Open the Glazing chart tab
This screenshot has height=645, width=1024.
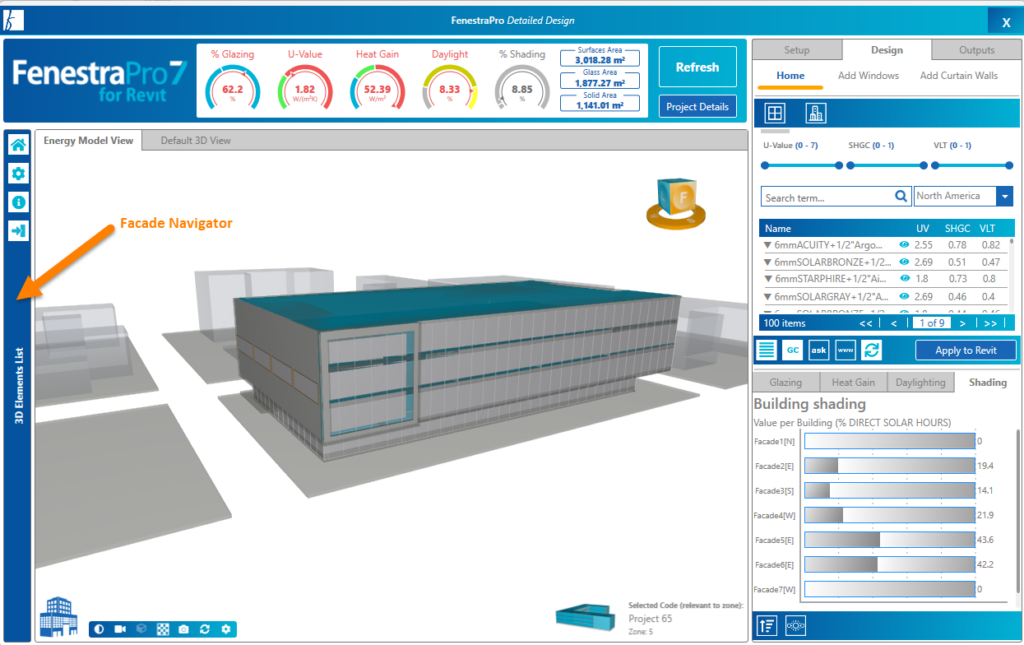785,383
